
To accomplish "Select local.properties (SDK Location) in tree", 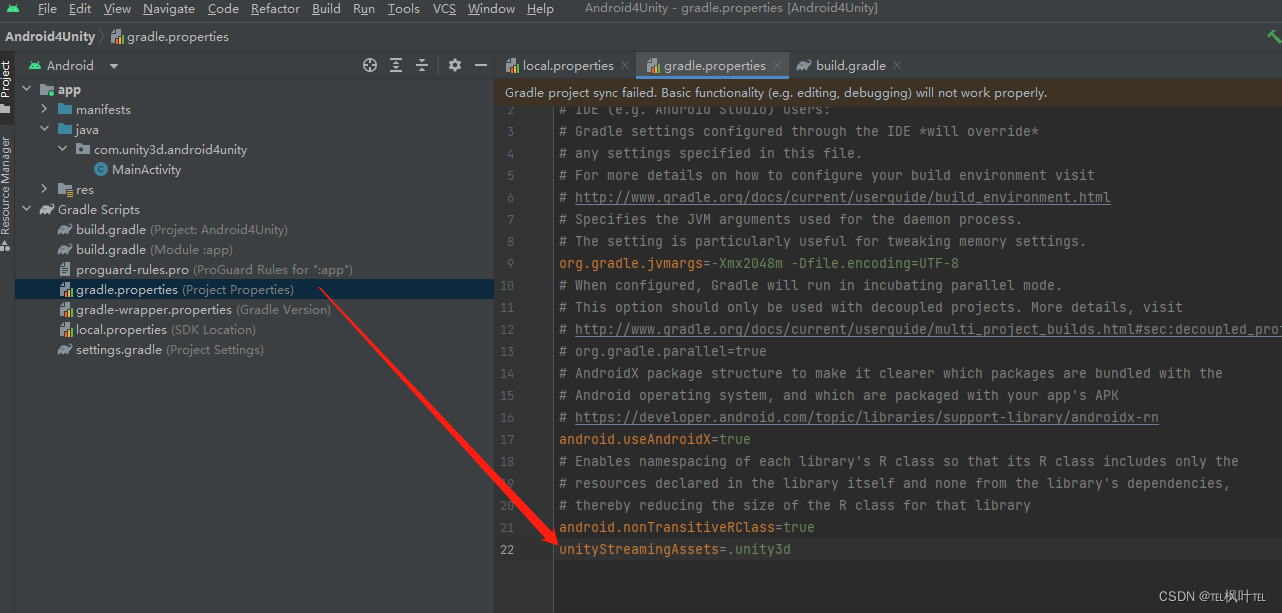I will pyautogui.click(x=165, y=329).
